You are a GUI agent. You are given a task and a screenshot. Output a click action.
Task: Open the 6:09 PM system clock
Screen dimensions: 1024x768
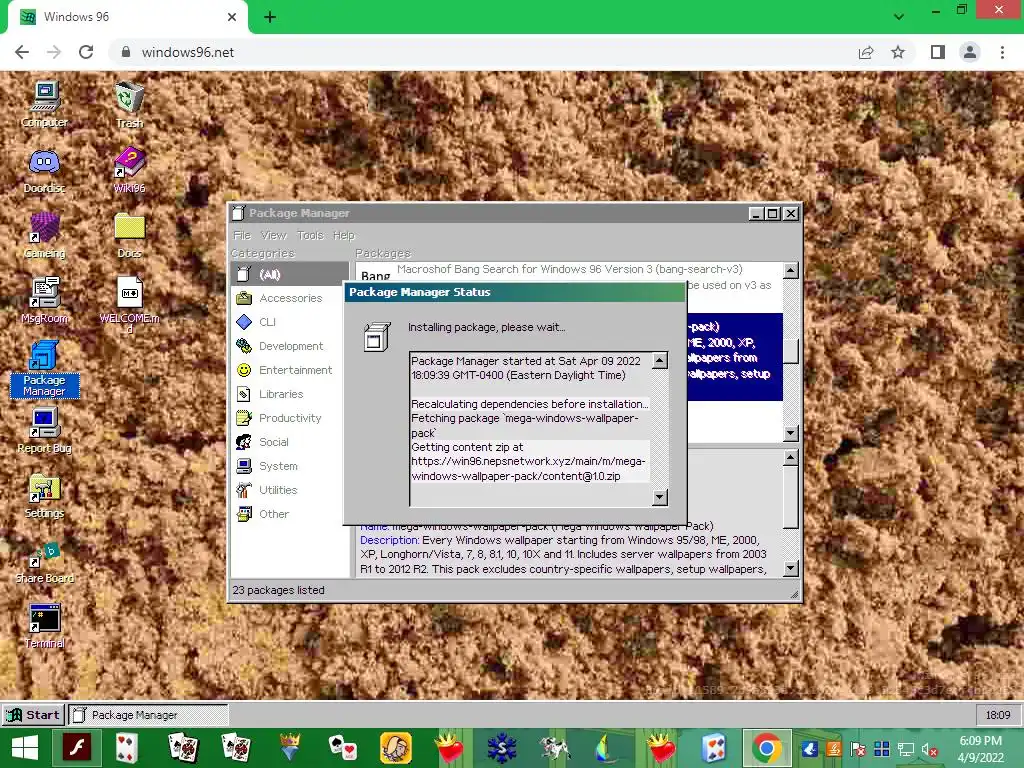tap(981, 748)
